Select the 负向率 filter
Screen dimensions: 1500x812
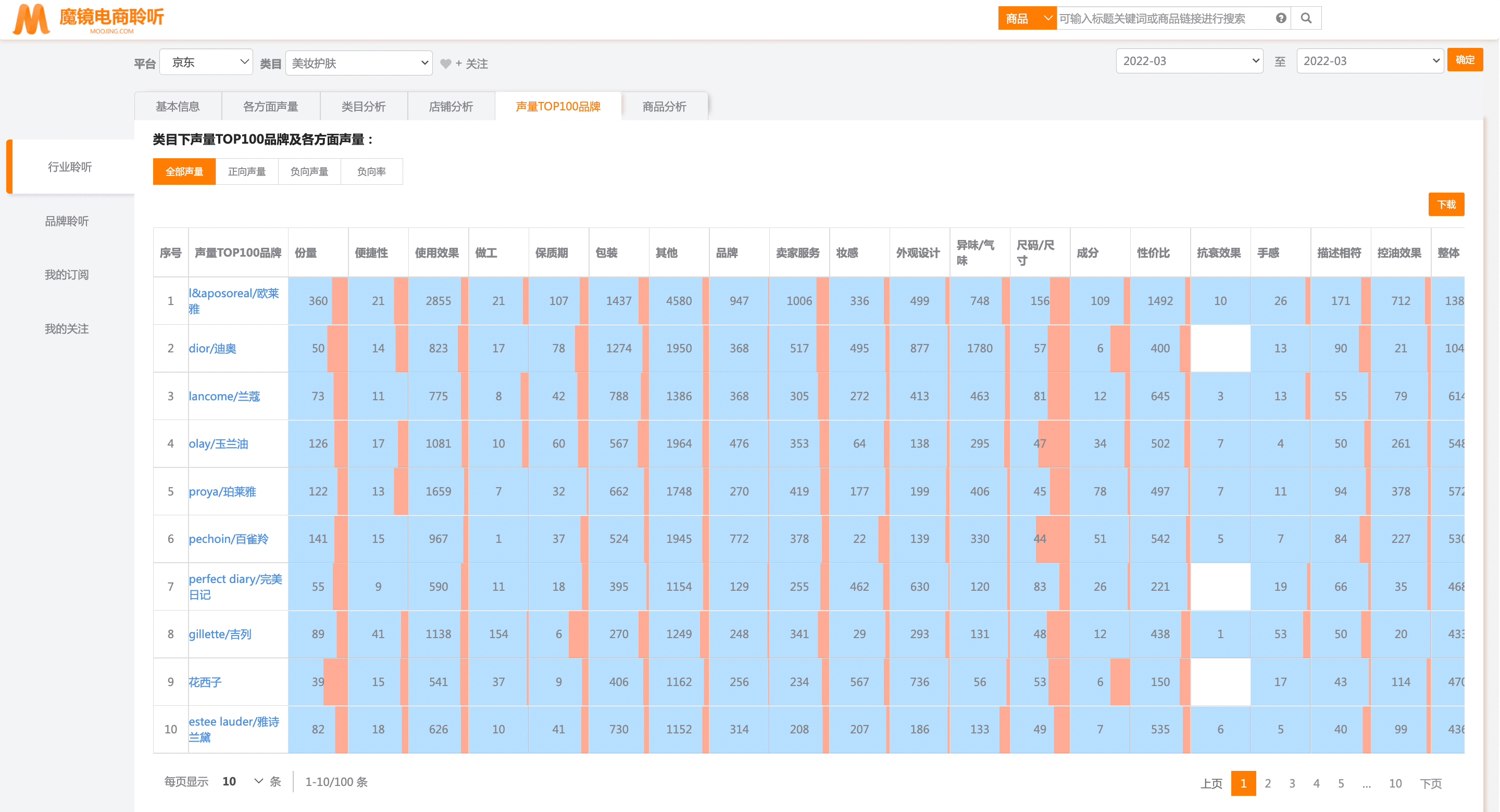371,172
